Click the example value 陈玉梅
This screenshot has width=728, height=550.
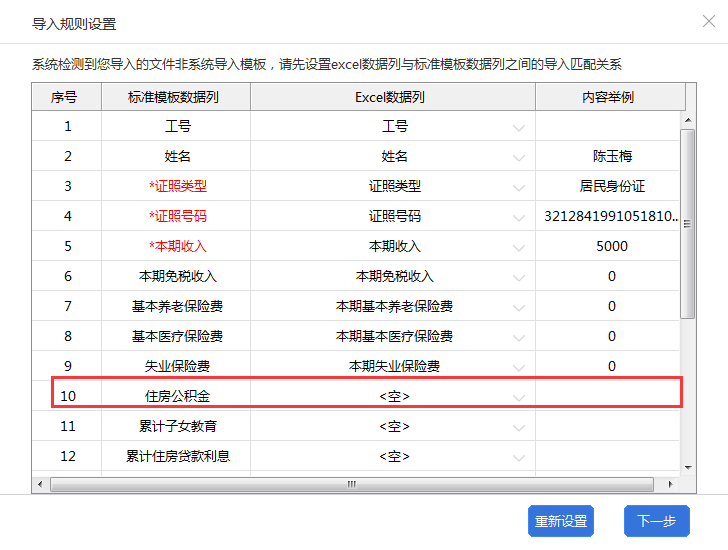point(612,156)
